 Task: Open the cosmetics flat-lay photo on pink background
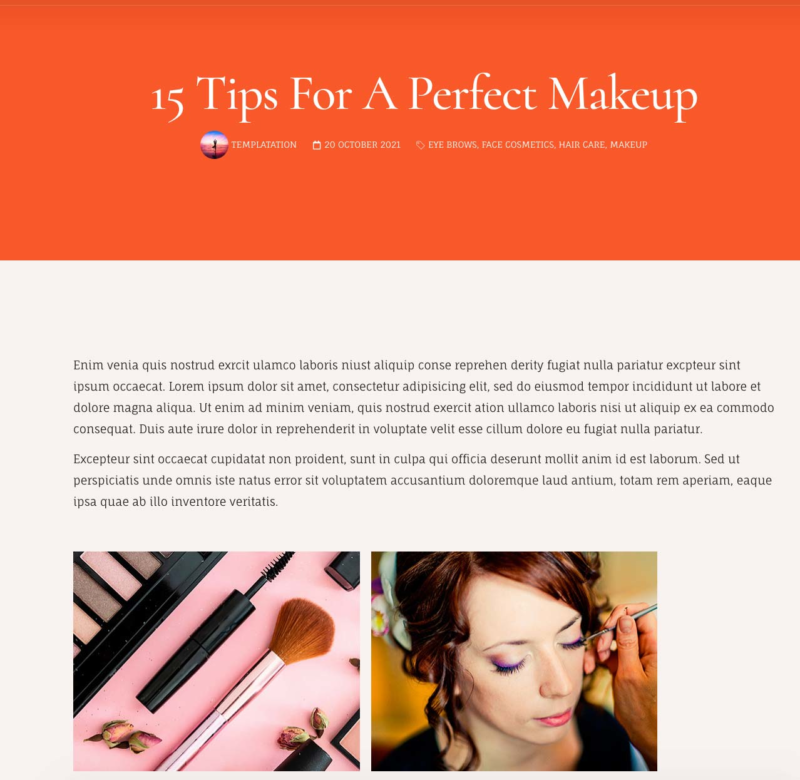coord(216,661)
